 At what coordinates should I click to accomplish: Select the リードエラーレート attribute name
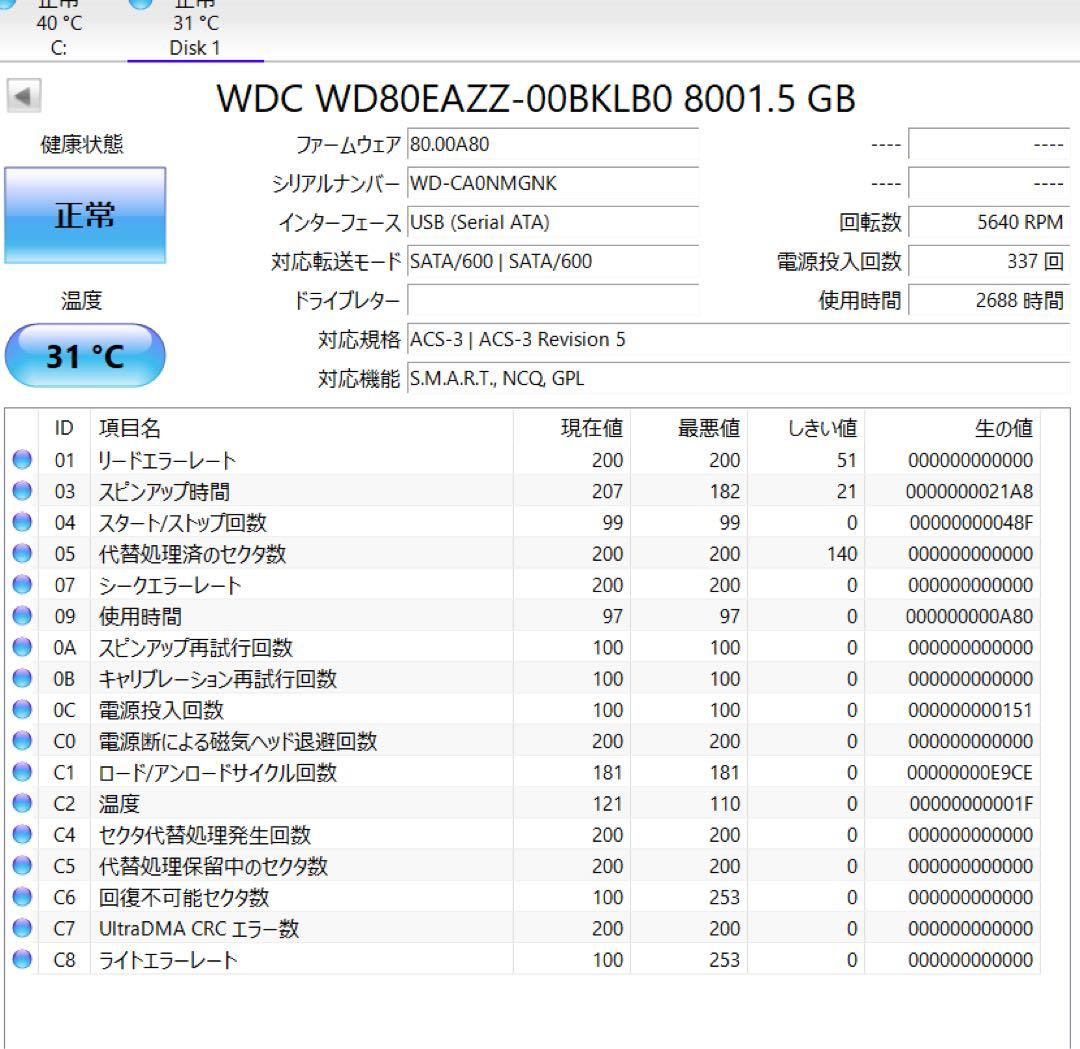pyautogui.click(x=167, y=460)
